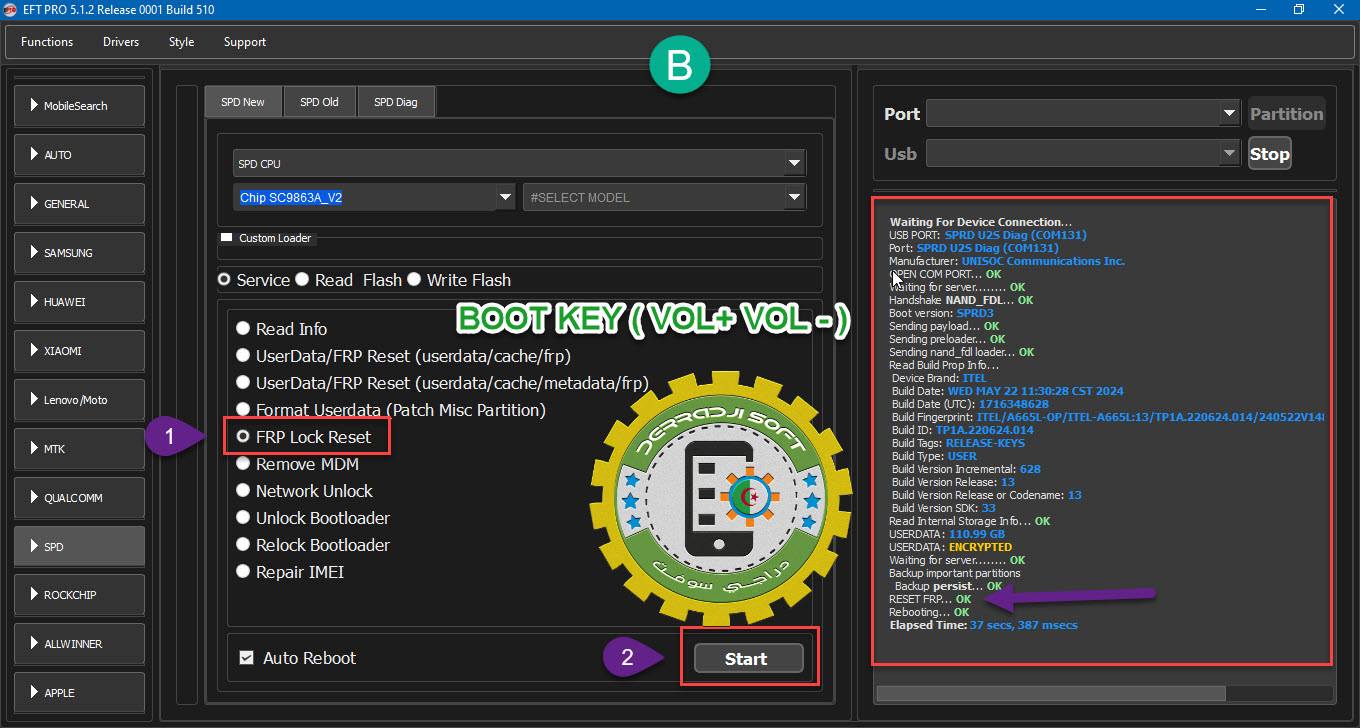Screen dimensions: 1360x728
Task: Click the EFT PRO title bar icon
Action: click(x=10, y=10)
